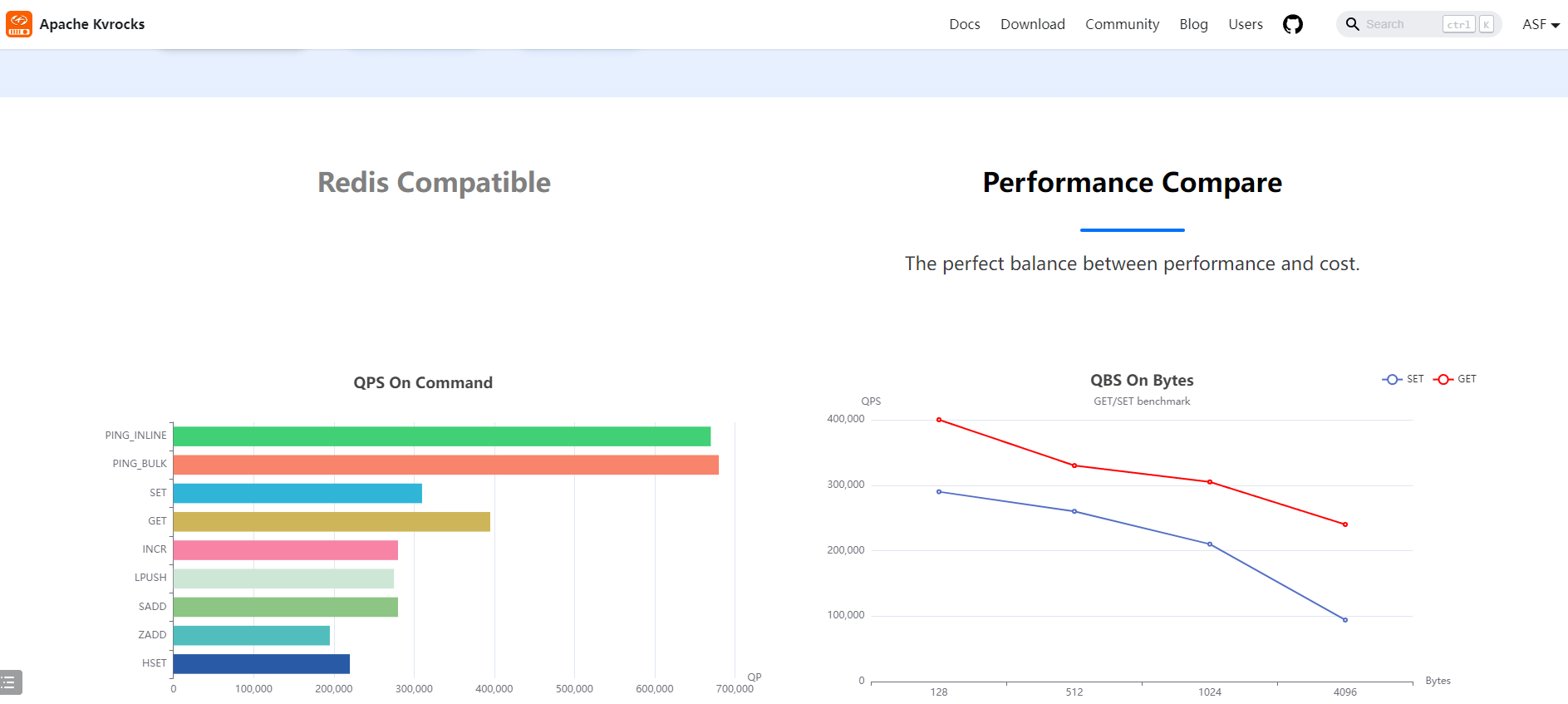The height and width of the screenshot is (704, 1568).
Task: Open the Community nav item
Action: (1122, 24)
